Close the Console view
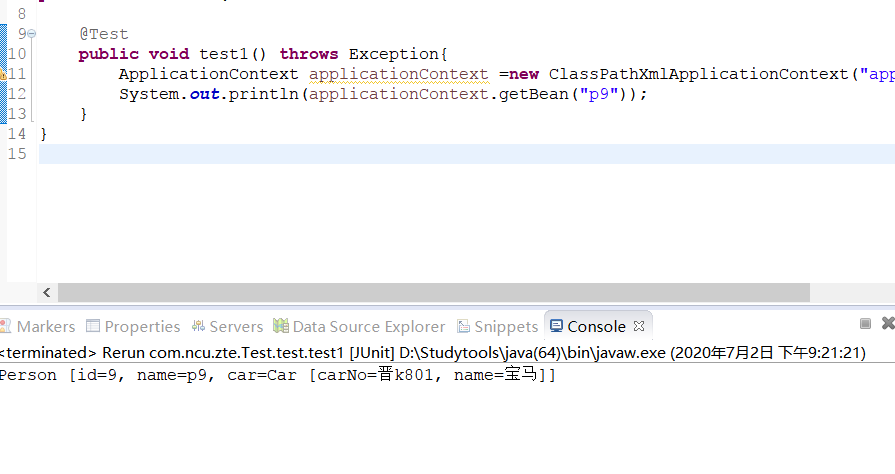 639,326
